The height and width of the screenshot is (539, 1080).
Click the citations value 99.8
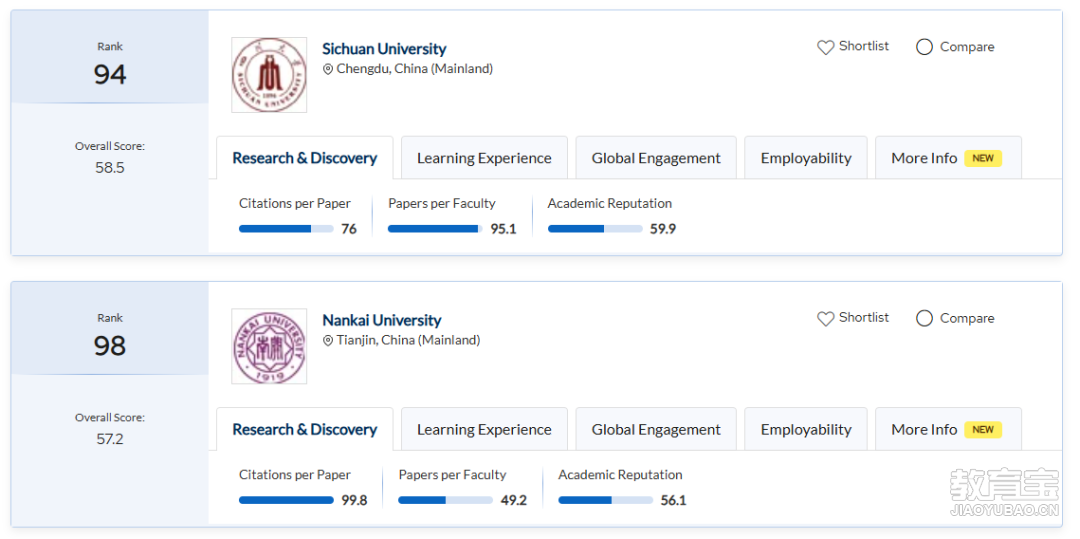pos(355,500)
